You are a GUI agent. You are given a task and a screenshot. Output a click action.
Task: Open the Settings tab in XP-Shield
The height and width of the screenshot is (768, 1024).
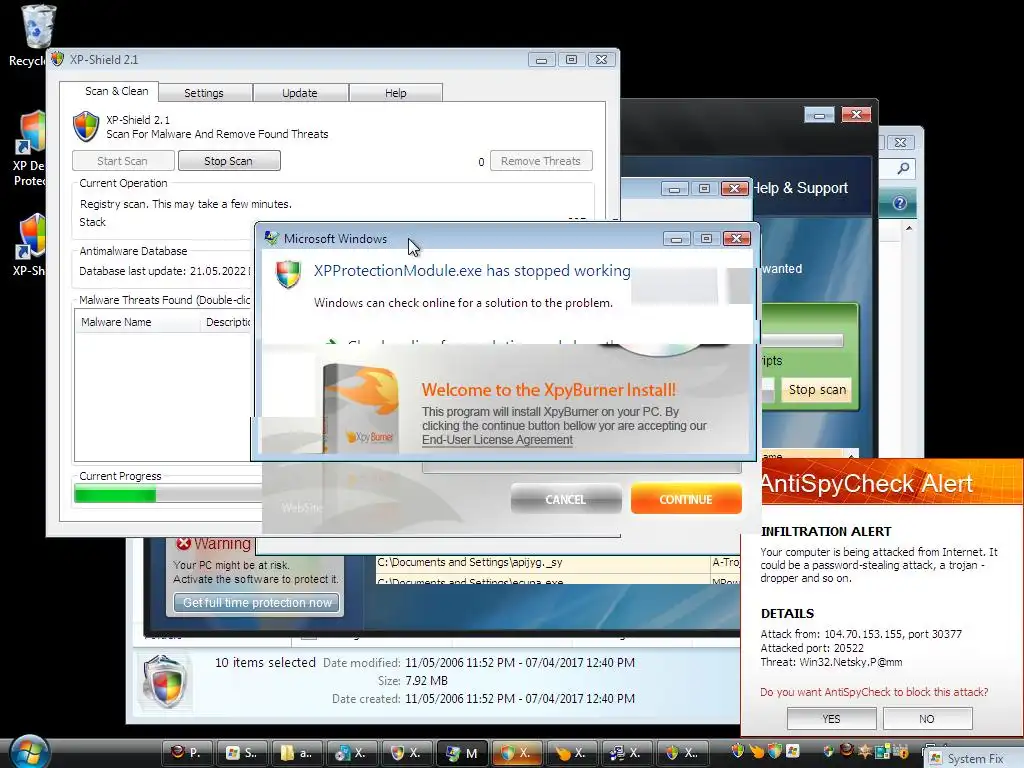[204, 93]
